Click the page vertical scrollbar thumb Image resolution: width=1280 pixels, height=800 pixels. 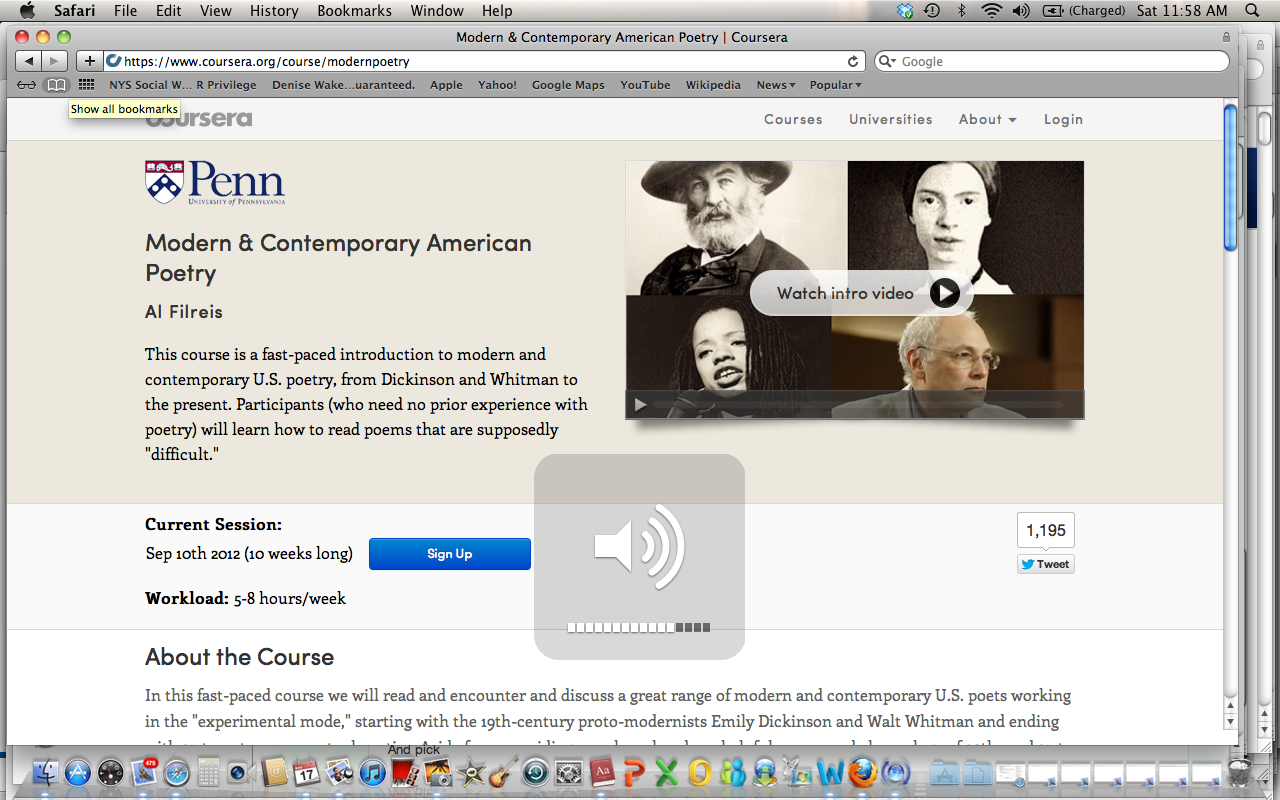1230,177
